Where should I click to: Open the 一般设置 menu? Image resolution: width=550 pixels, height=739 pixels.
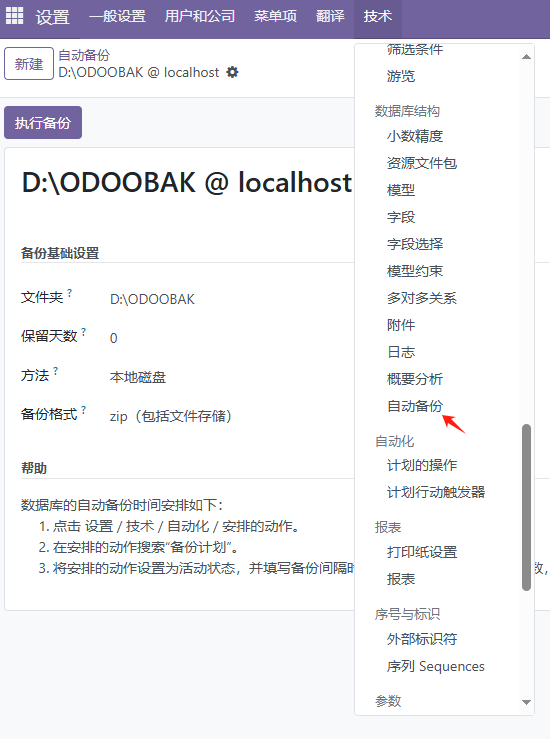[117, 16]
